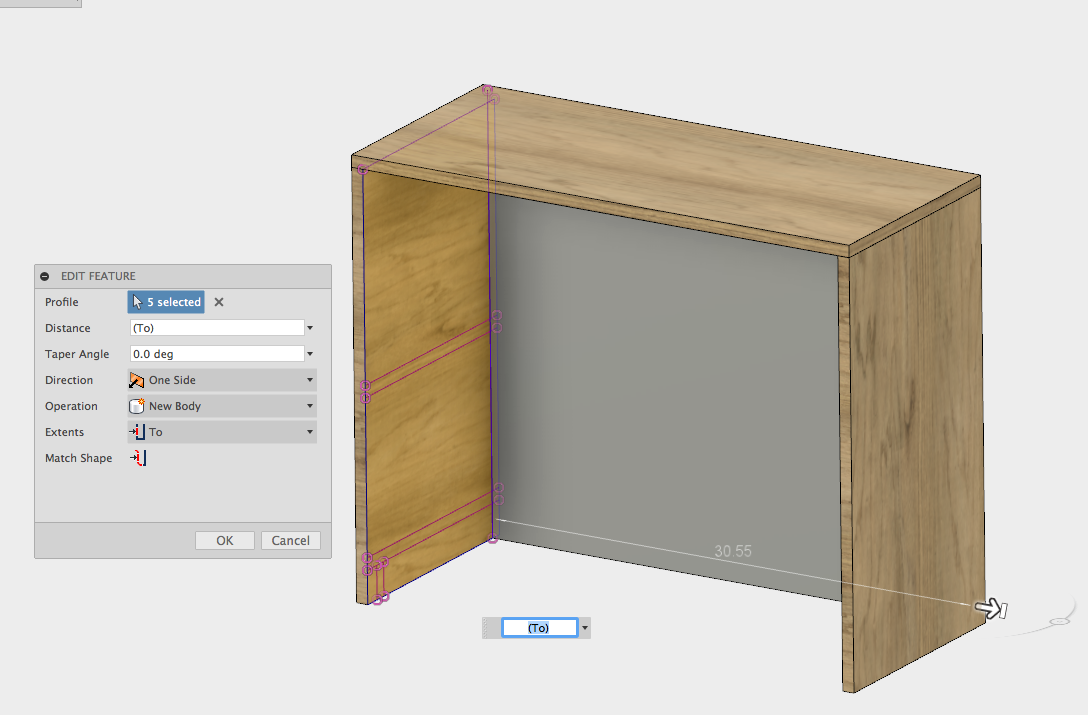Toggle the Match Shape option

pyautogui.click(x=138, y=458)
